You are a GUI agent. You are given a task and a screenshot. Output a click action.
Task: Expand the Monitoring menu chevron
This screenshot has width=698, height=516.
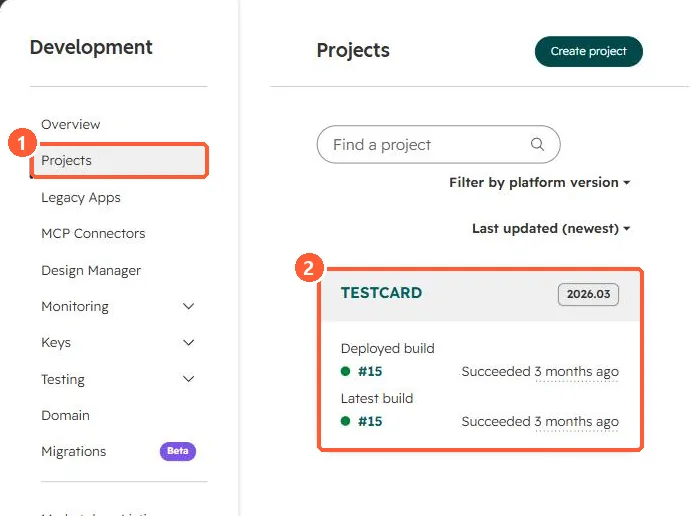[189, 306]
